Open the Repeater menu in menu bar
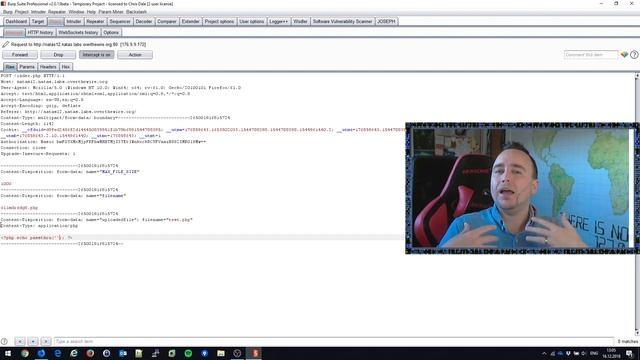Image resolution: width=640 pixels, height=360 pixels. coord(57,12)
